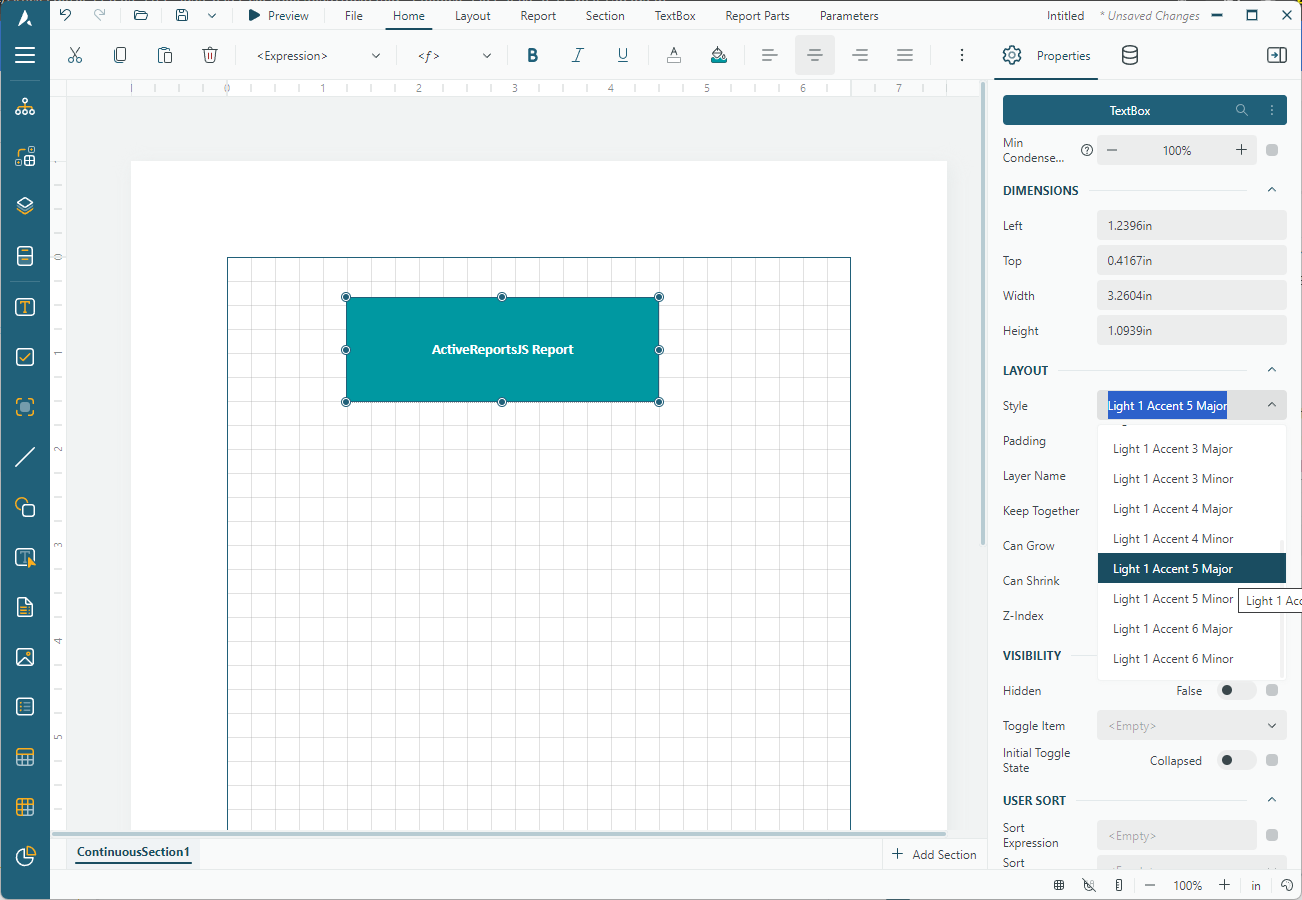Toggle the Hidden expression checkbox
The image size is (1302, 900).
[1272, 690]
